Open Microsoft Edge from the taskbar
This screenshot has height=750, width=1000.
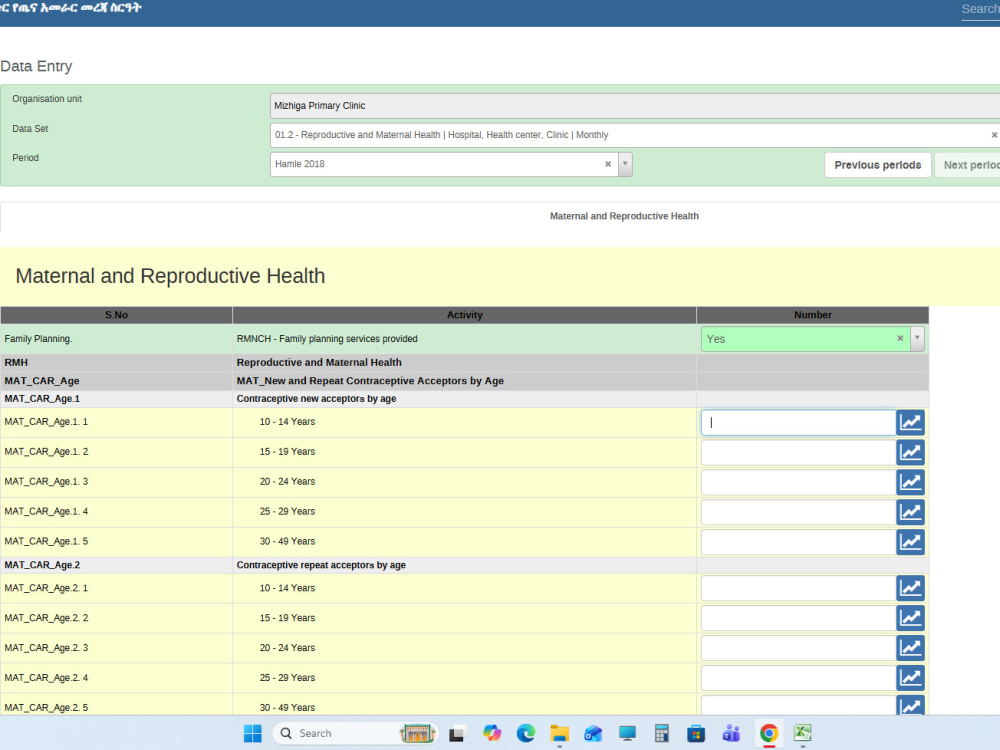[526, 733]
